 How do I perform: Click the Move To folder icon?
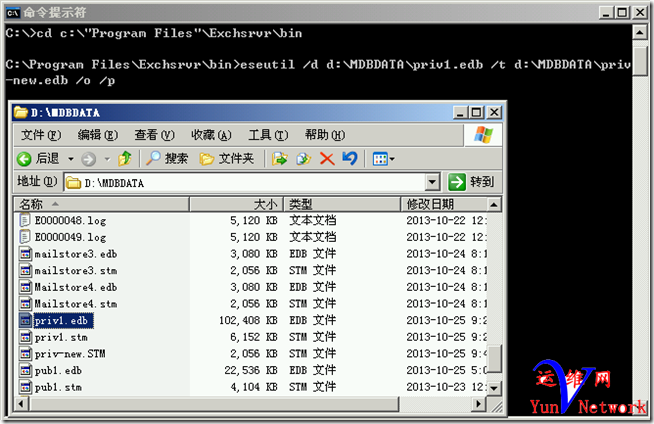[279, 159]
